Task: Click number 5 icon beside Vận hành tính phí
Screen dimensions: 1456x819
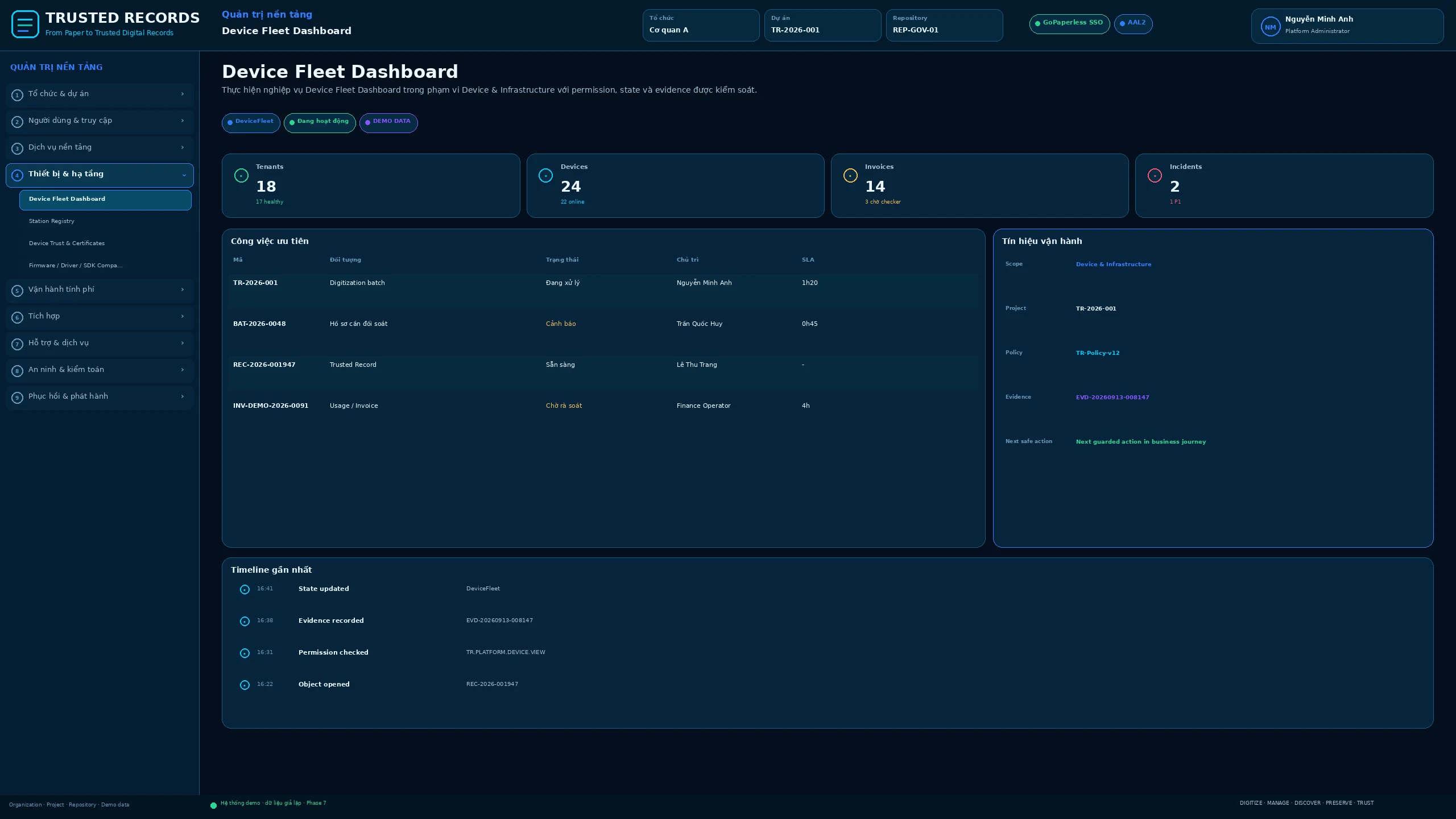Action: click(17, 291)
